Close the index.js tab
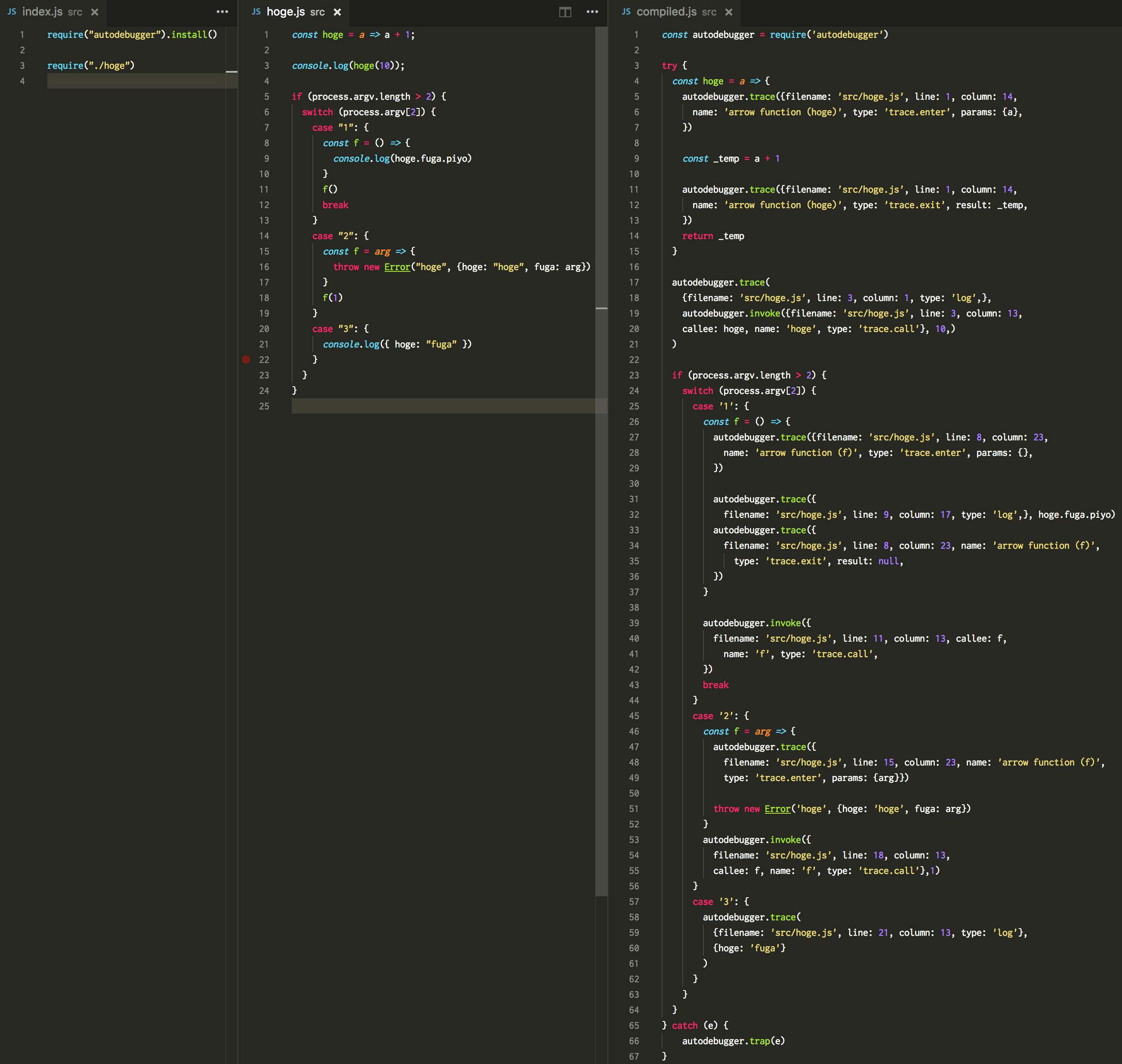This screenshot has height=1064, width=1122. (96, 11)
